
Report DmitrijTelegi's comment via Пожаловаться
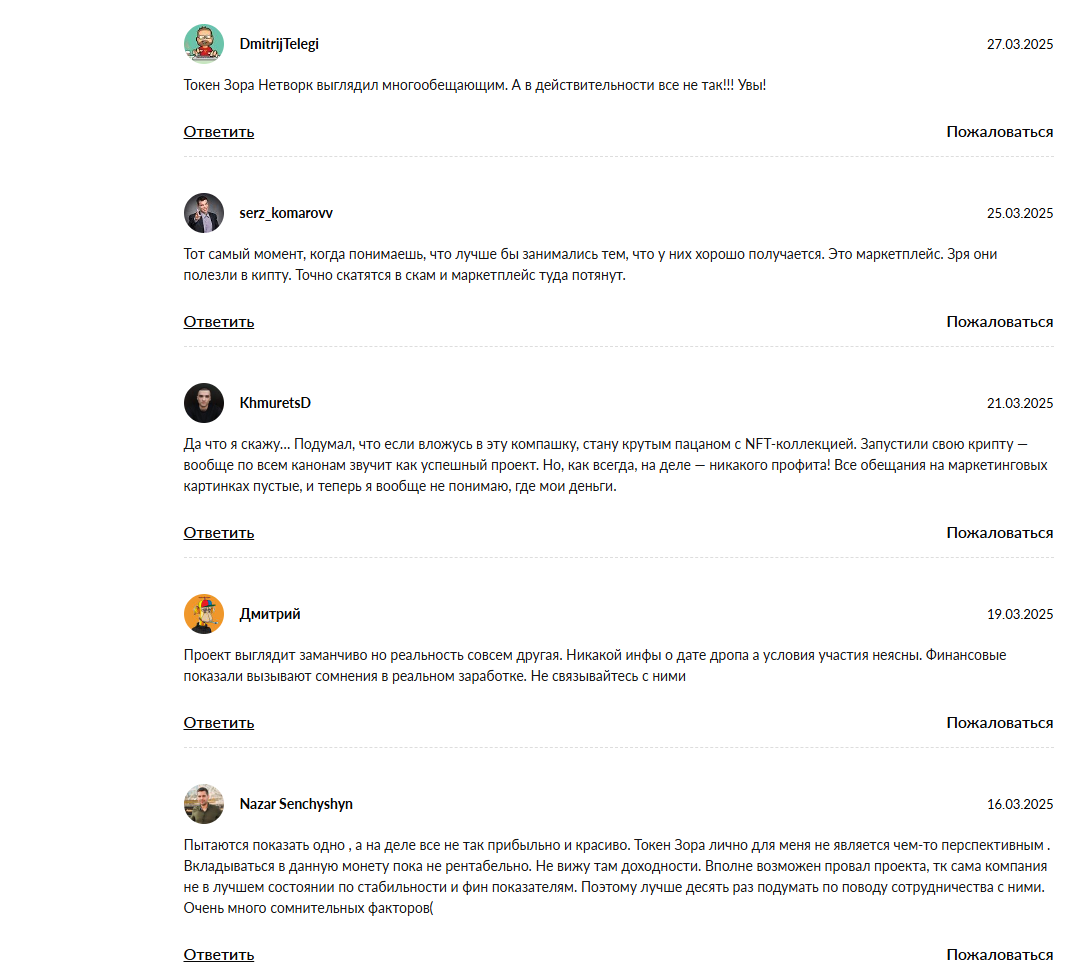999,132
